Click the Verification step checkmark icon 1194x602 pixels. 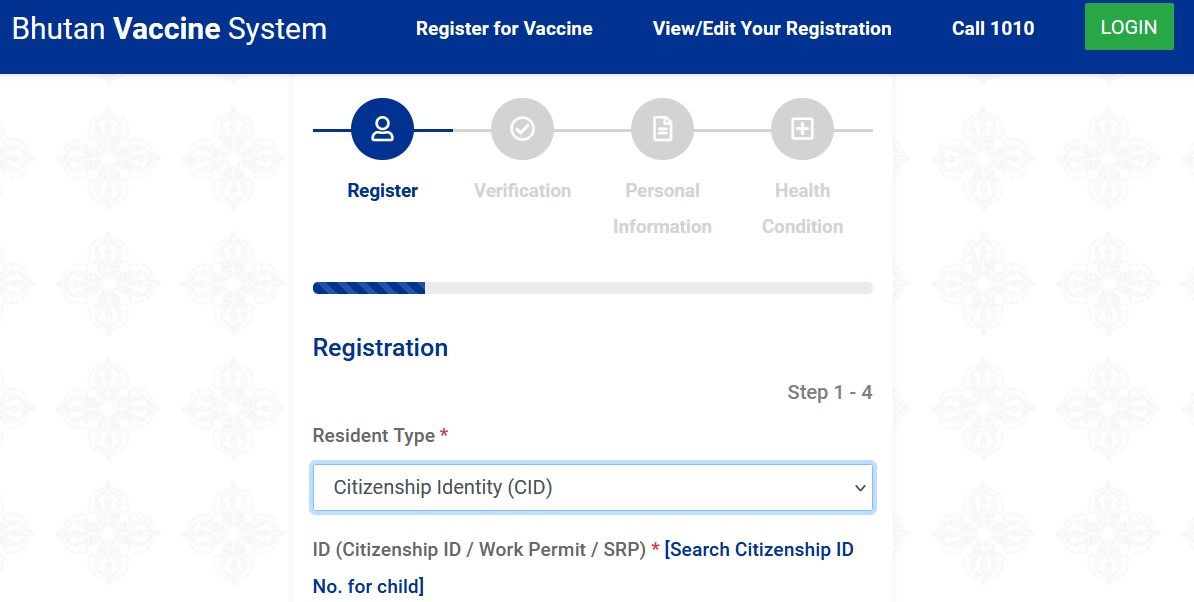(x=522, y=129)
